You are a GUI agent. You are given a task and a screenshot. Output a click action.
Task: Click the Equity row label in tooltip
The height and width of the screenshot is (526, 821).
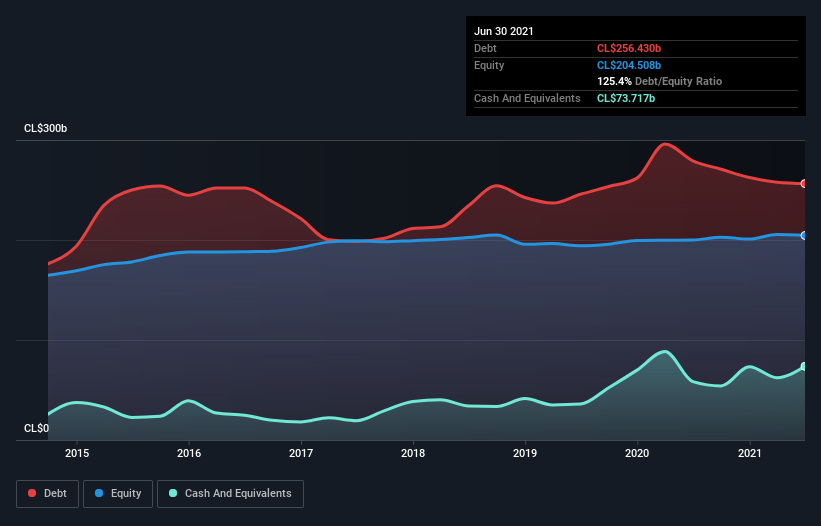tap(489, 65)
